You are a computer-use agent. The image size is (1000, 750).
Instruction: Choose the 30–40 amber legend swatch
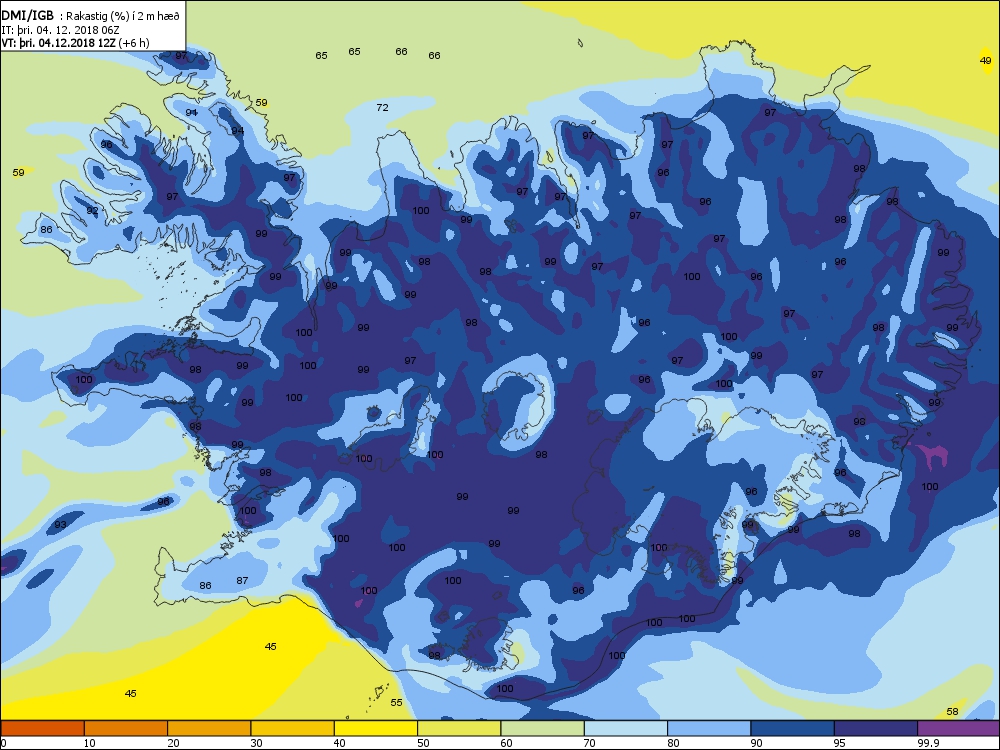pos(293,728)
